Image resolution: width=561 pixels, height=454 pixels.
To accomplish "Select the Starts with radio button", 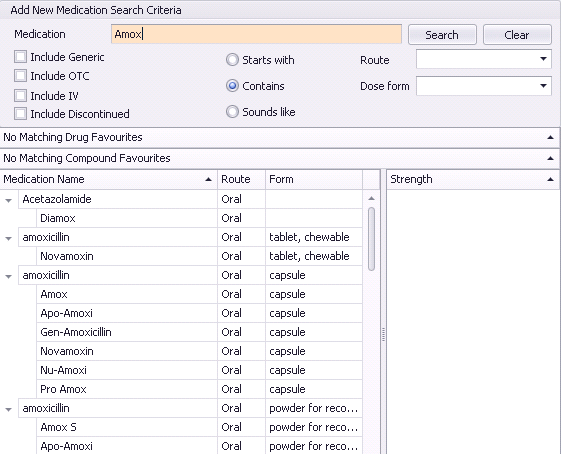I will pyautogui.click(x=232, y=60).
